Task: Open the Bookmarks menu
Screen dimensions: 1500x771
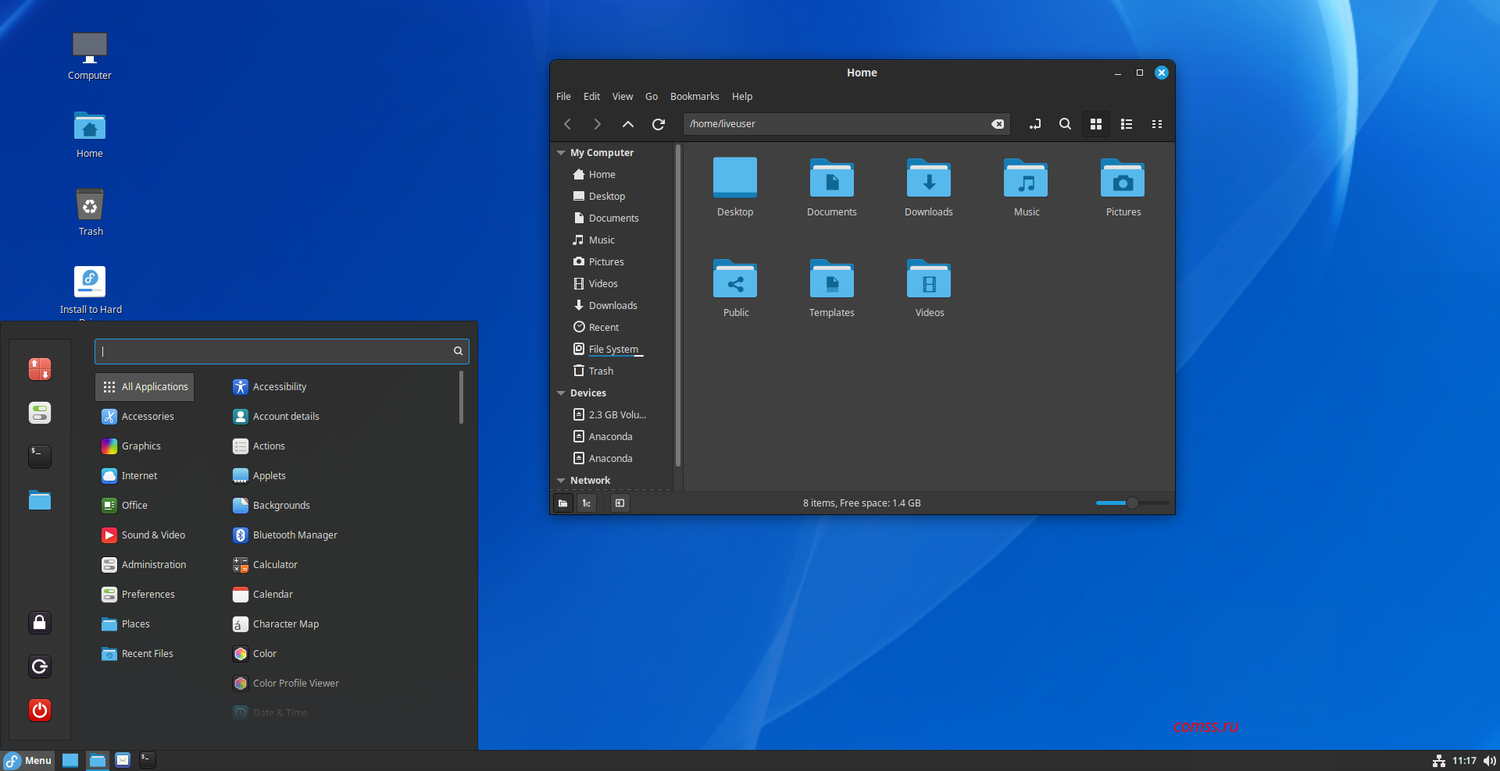Action: pyautogui.click(x=694, y=97)
